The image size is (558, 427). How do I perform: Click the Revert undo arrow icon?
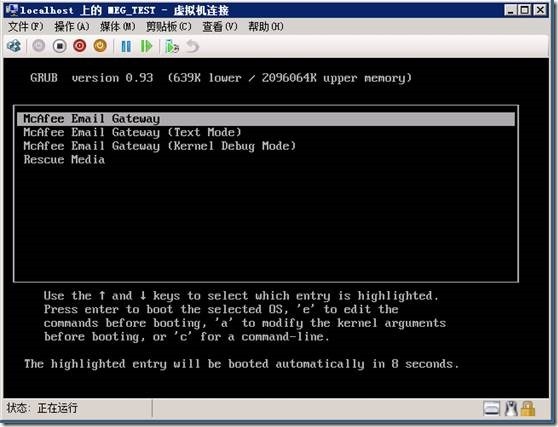(x=193, y=47)
